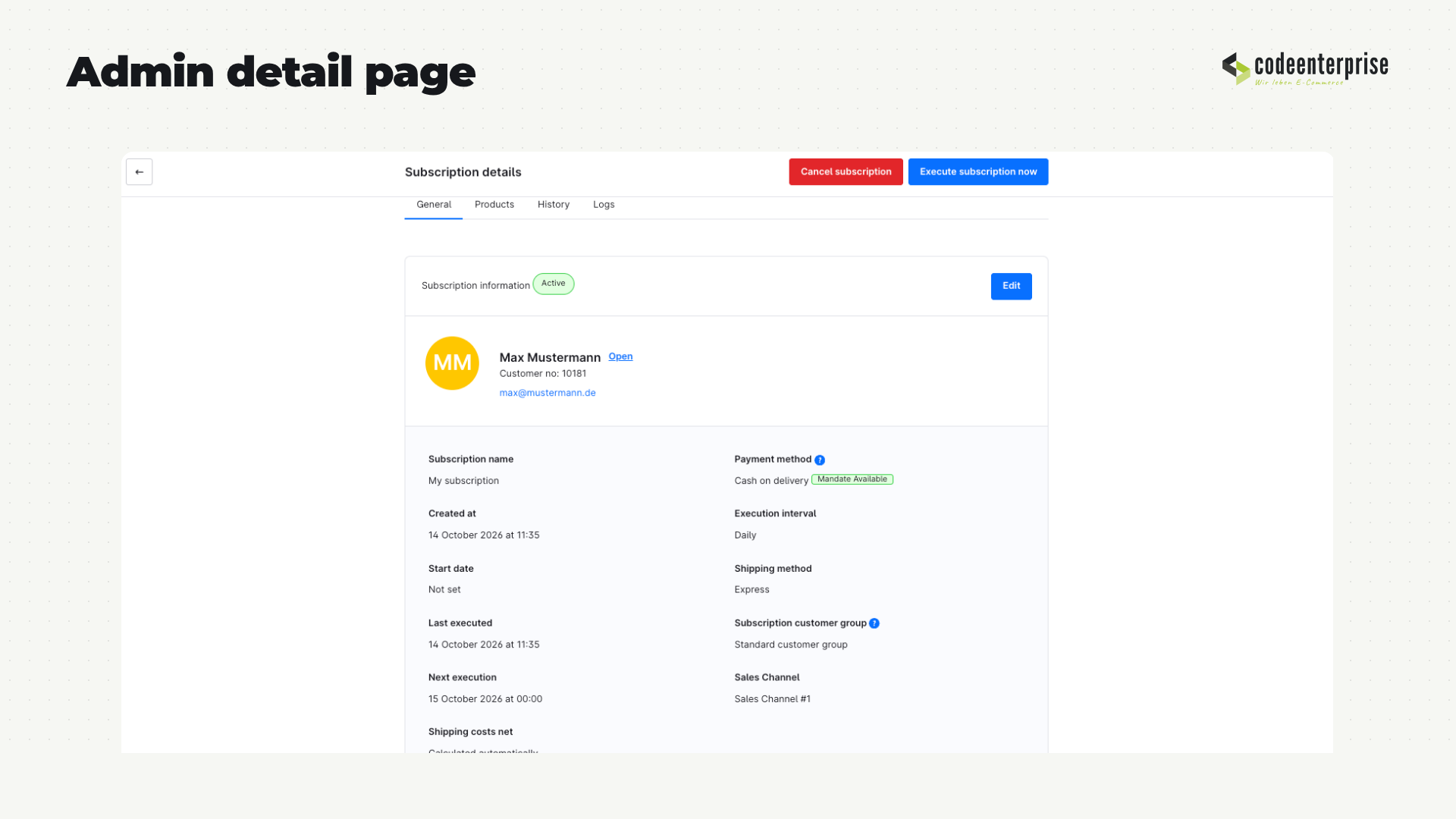
Task: Open the Logs tab
Action: (604, 205)
